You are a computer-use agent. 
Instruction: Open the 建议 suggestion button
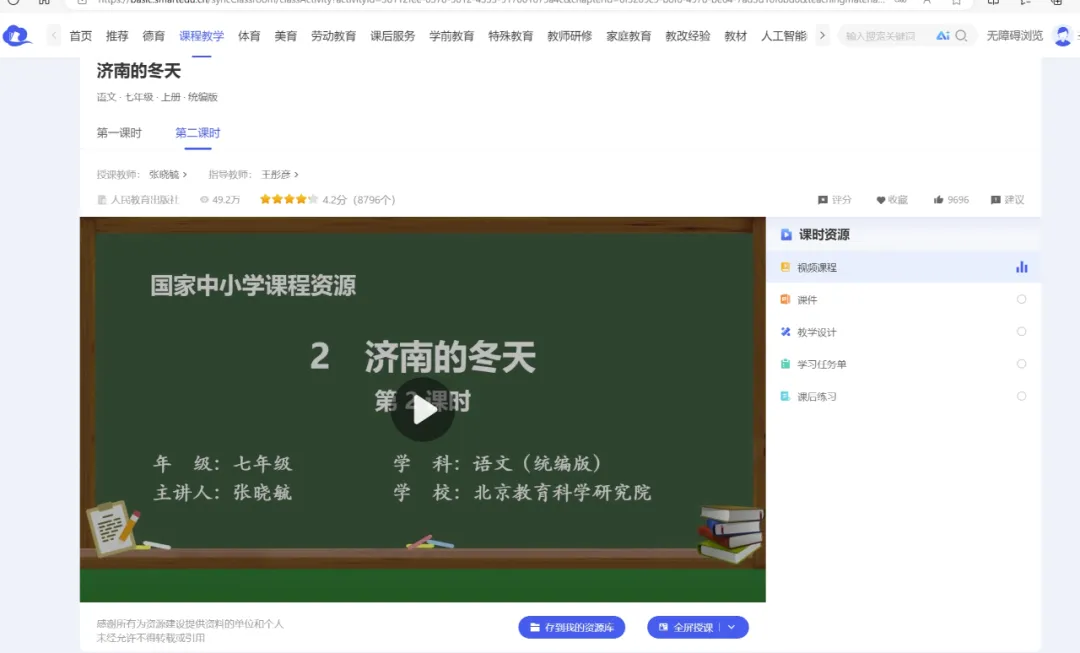pos(1007,200)
